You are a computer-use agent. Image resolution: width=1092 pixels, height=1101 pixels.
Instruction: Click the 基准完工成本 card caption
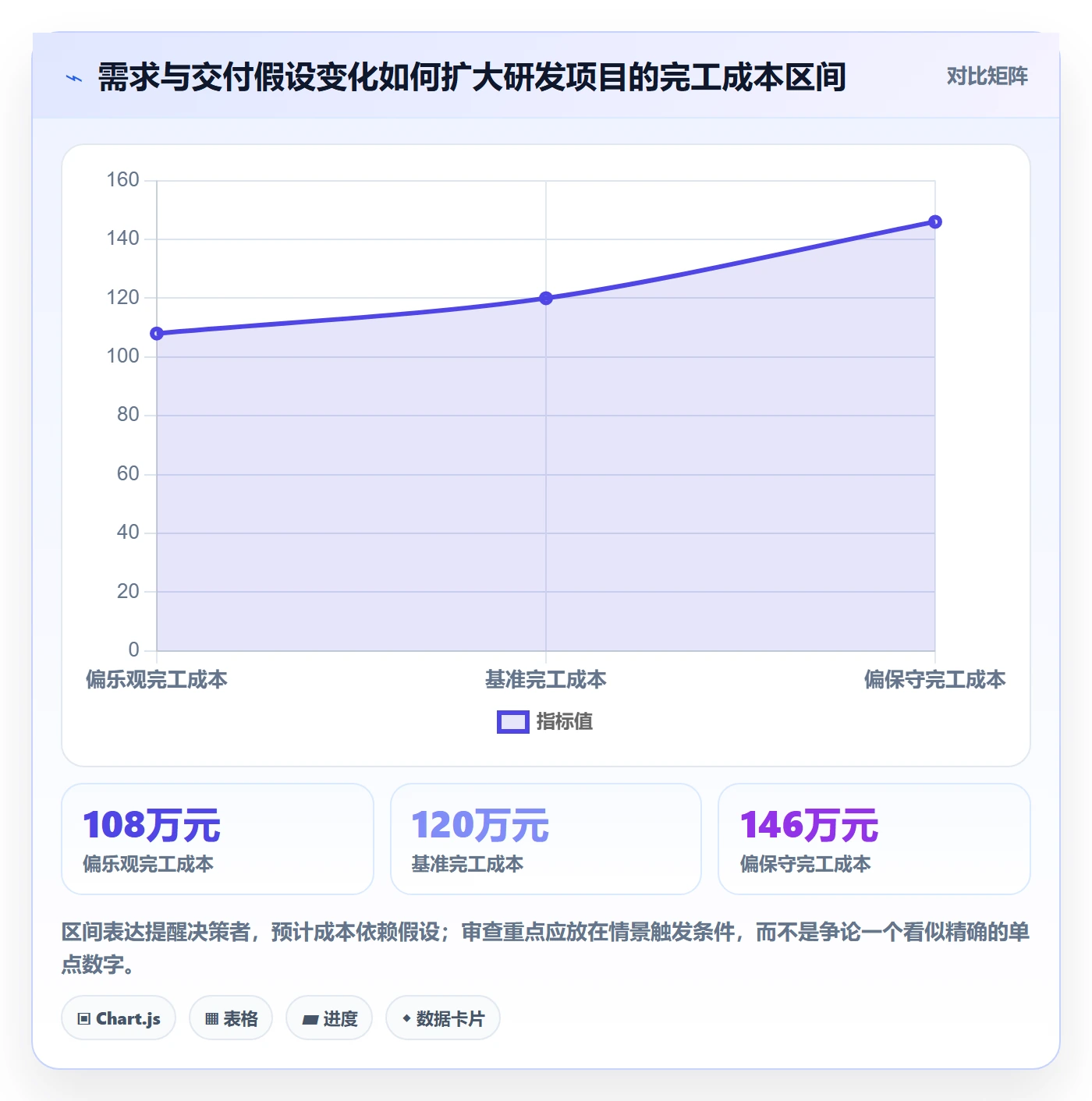tap(467, 864)
